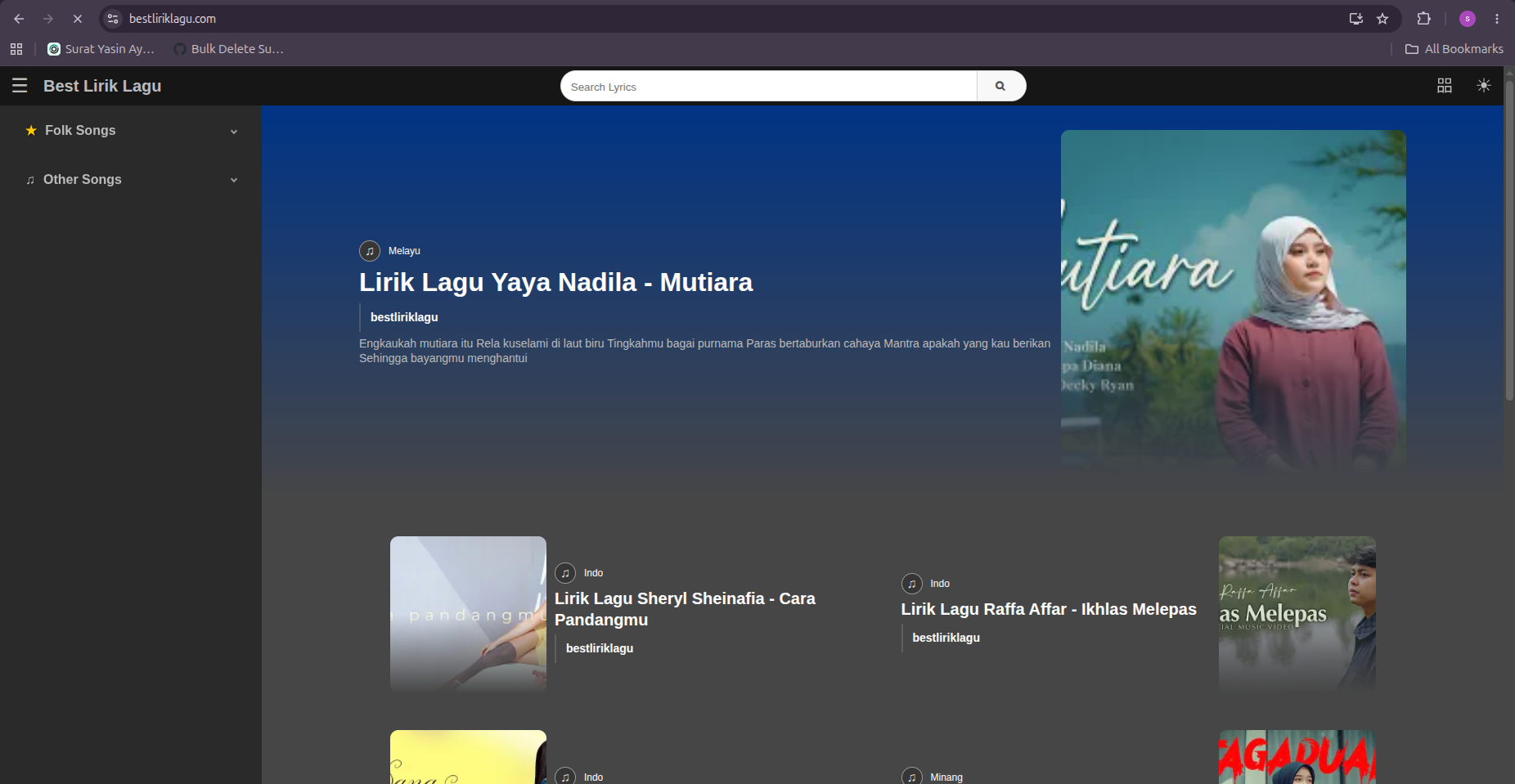
Task: Open the browser extensions puzzle icon
Action: [x=1424, y=19]
